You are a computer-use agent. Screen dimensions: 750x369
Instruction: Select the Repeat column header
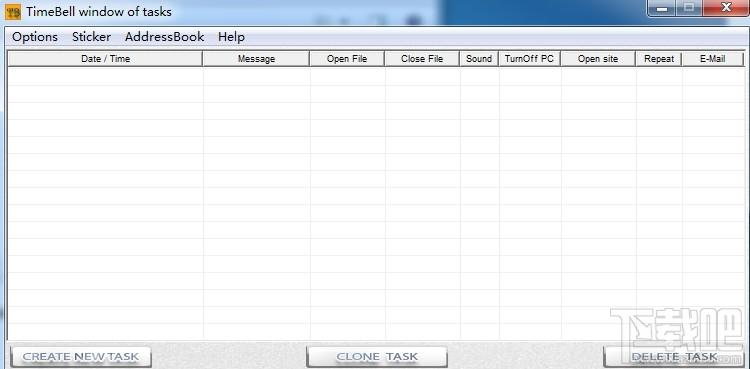point(659,59)
